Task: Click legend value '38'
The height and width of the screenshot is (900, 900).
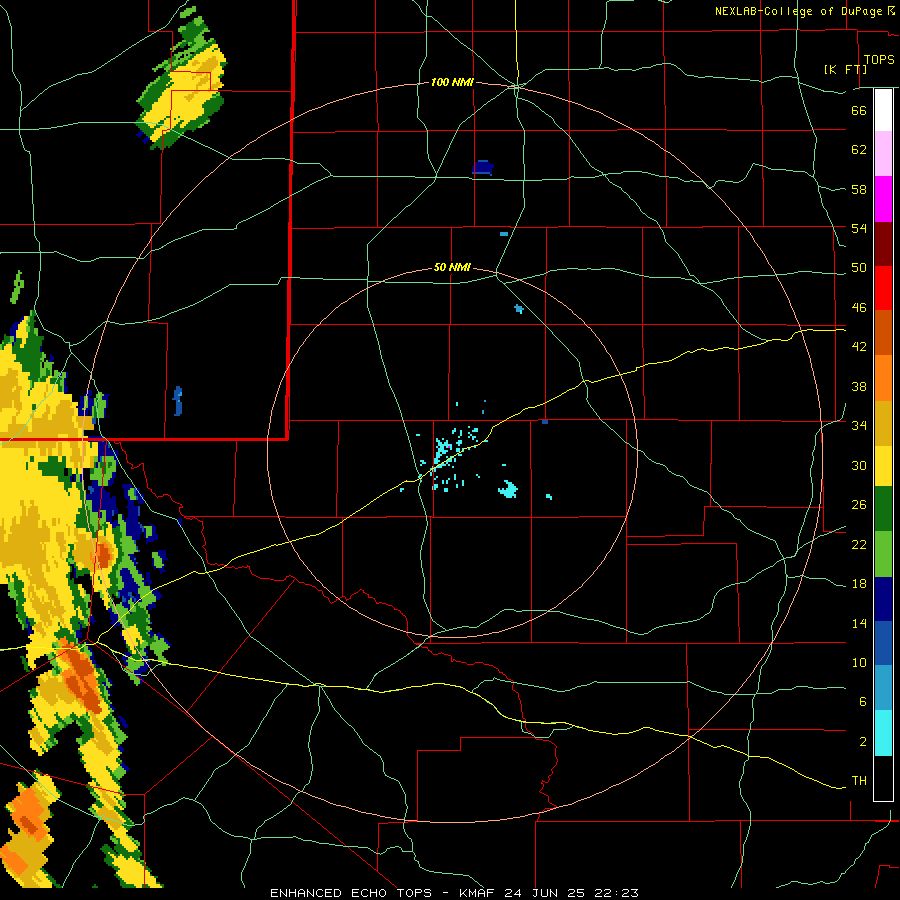Action: tap(859, 387)
